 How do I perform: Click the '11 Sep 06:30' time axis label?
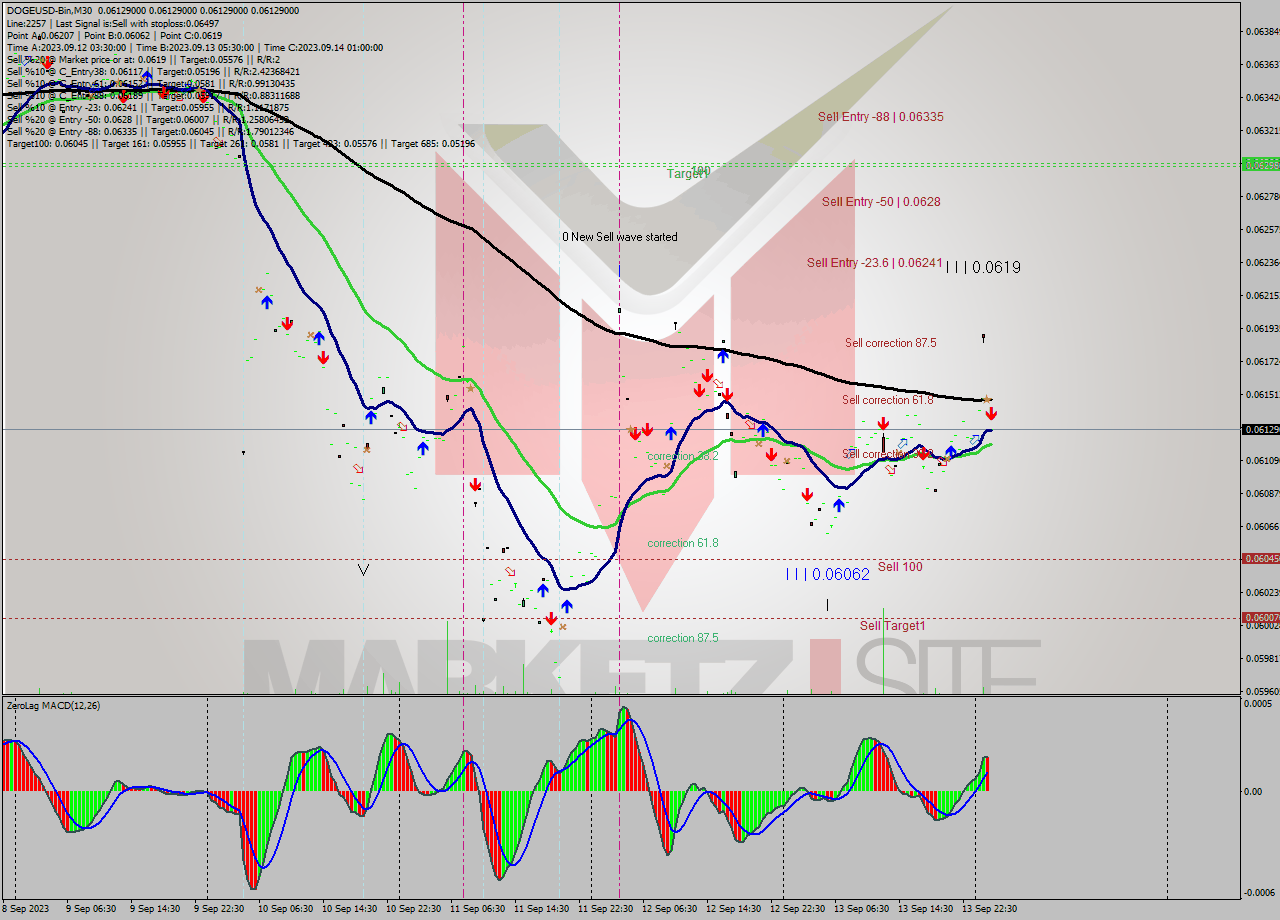point(477,909)
